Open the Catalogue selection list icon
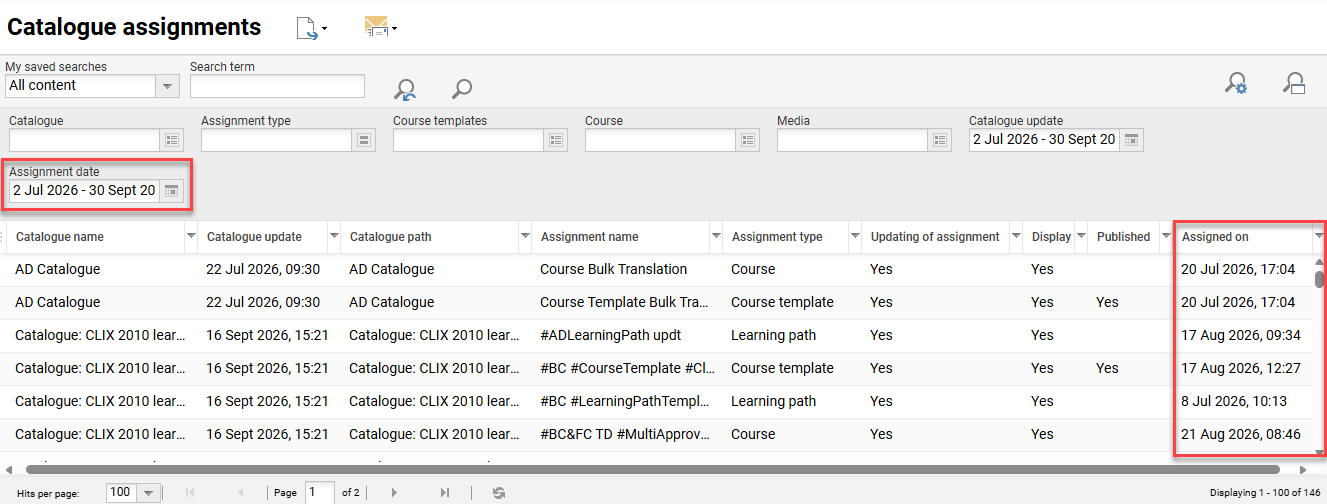Image resolution: width=1327 pixels, height=504 pixels. pyautogui.click(x=171, y=141)
